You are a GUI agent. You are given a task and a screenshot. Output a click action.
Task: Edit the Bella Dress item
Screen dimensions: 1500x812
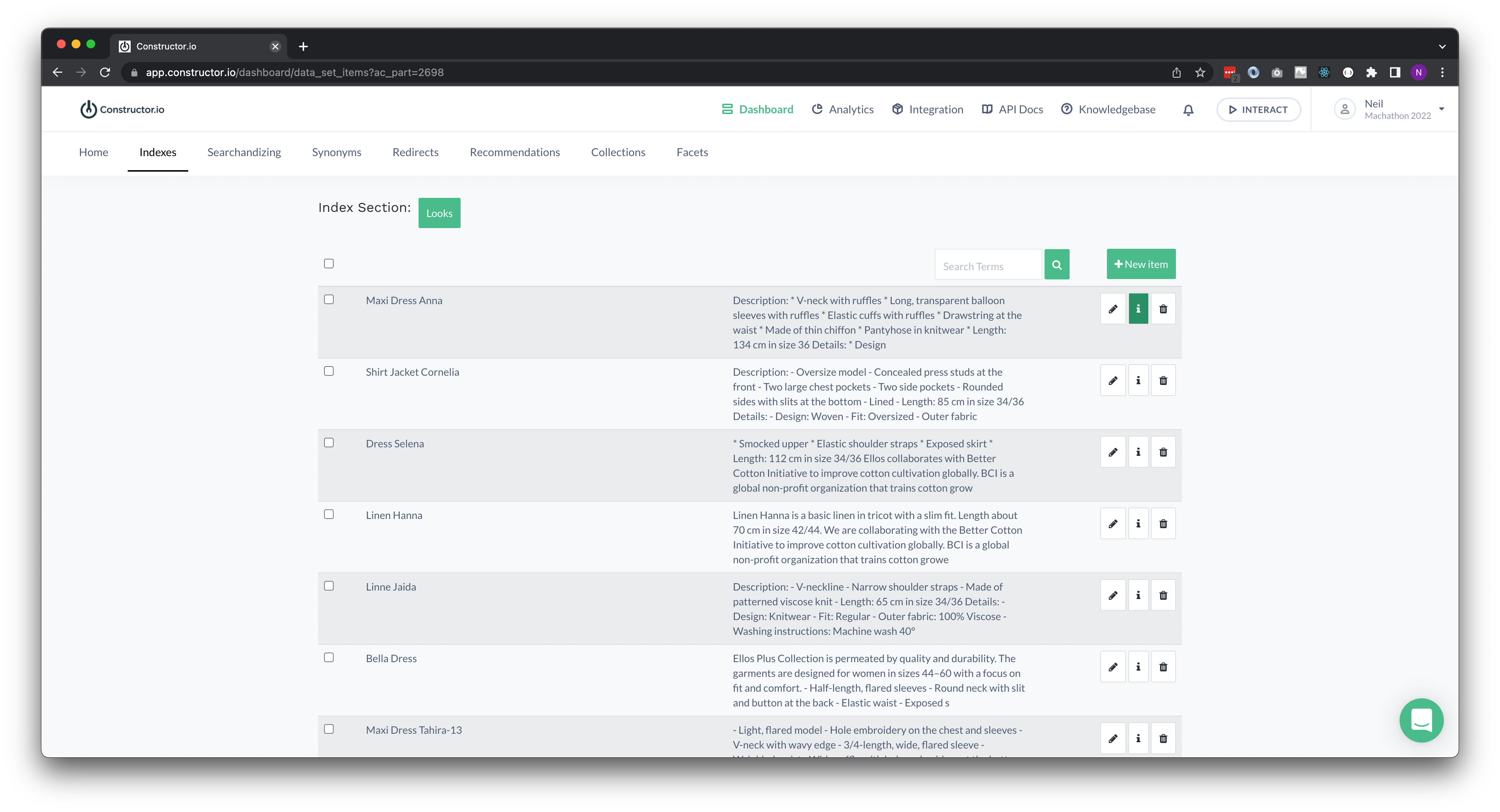(x=1113, y=666)
